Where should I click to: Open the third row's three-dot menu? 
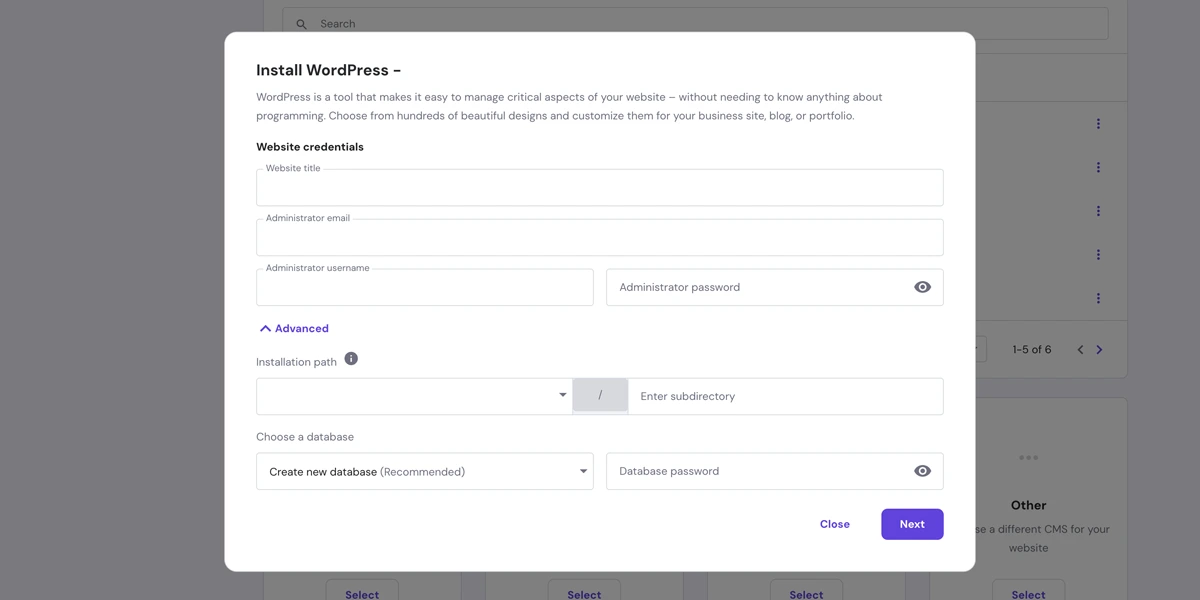(1098, 211)
